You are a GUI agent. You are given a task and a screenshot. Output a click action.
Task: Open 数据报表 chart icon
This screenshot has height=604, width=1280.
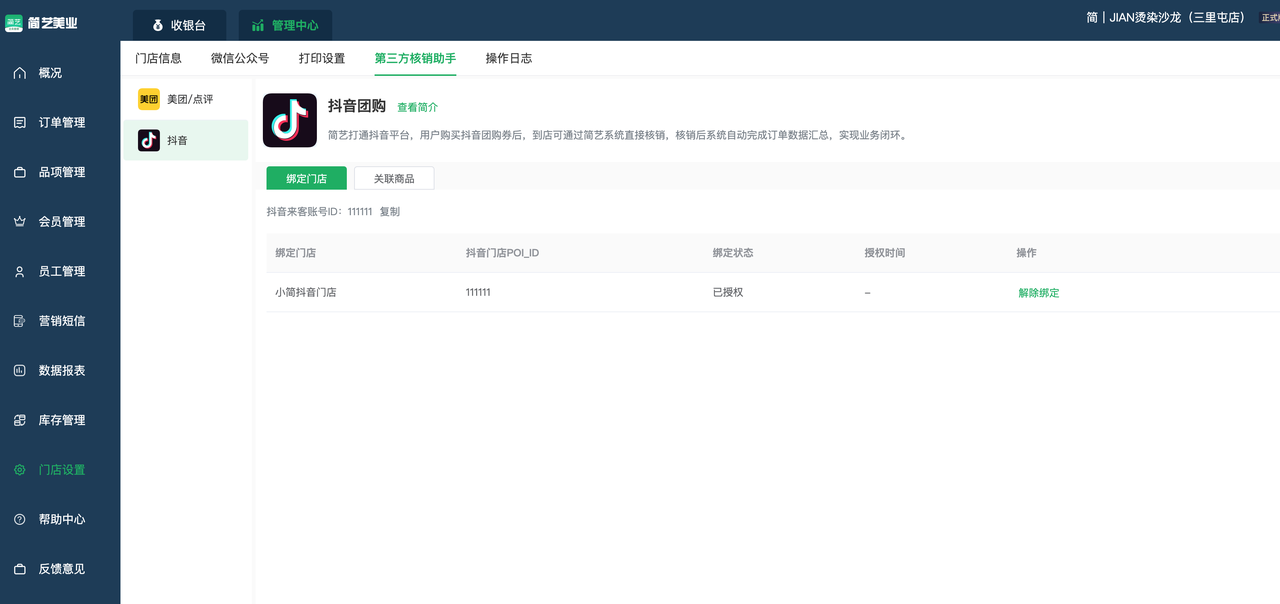[20, 370]
